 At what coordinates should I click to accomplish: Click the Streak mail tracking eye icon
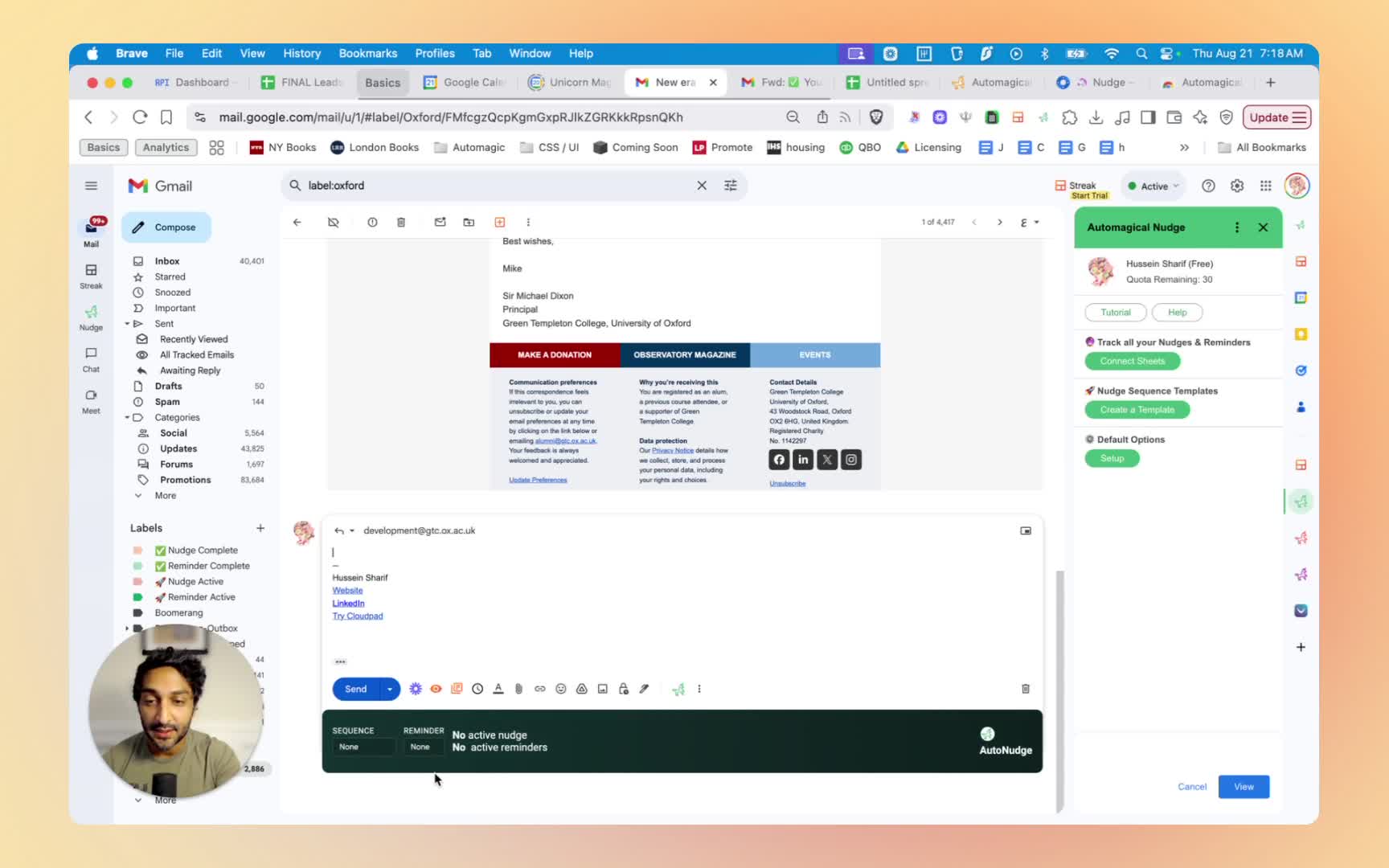coord(436,689)
